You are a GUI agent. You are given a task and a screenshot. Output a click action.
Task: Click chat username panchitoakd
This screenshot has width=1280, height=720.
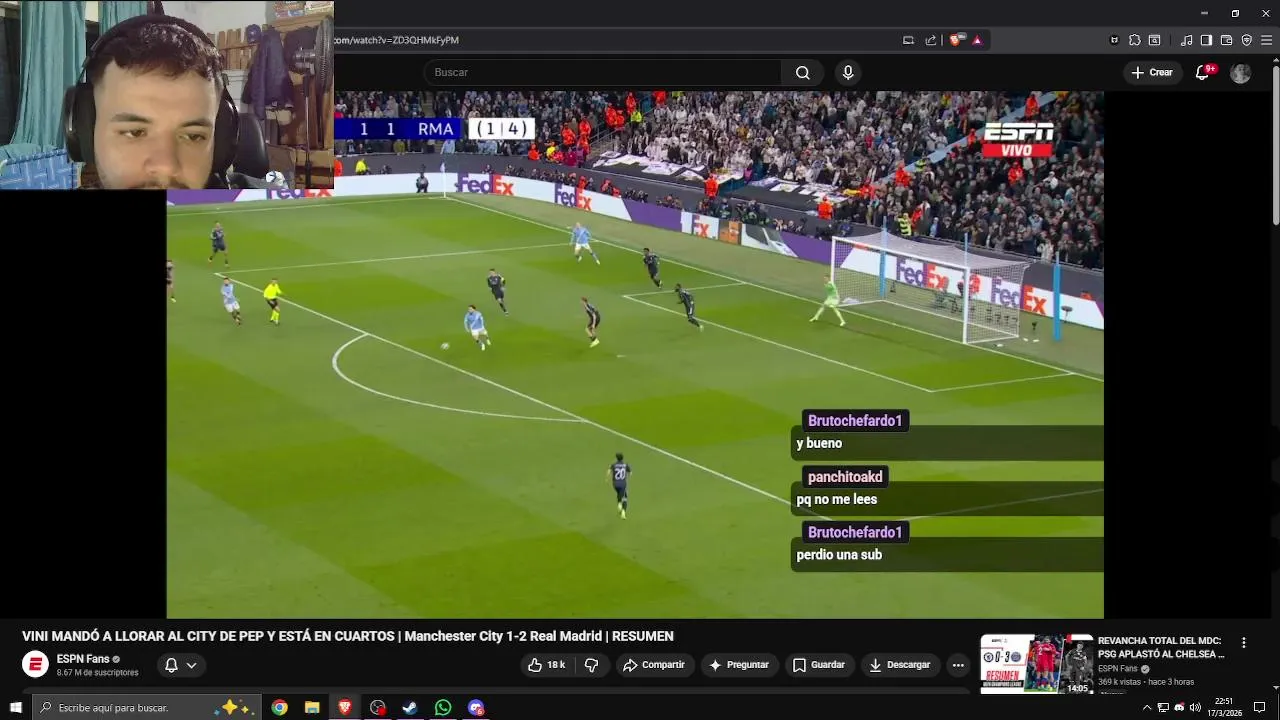(845, 477)
